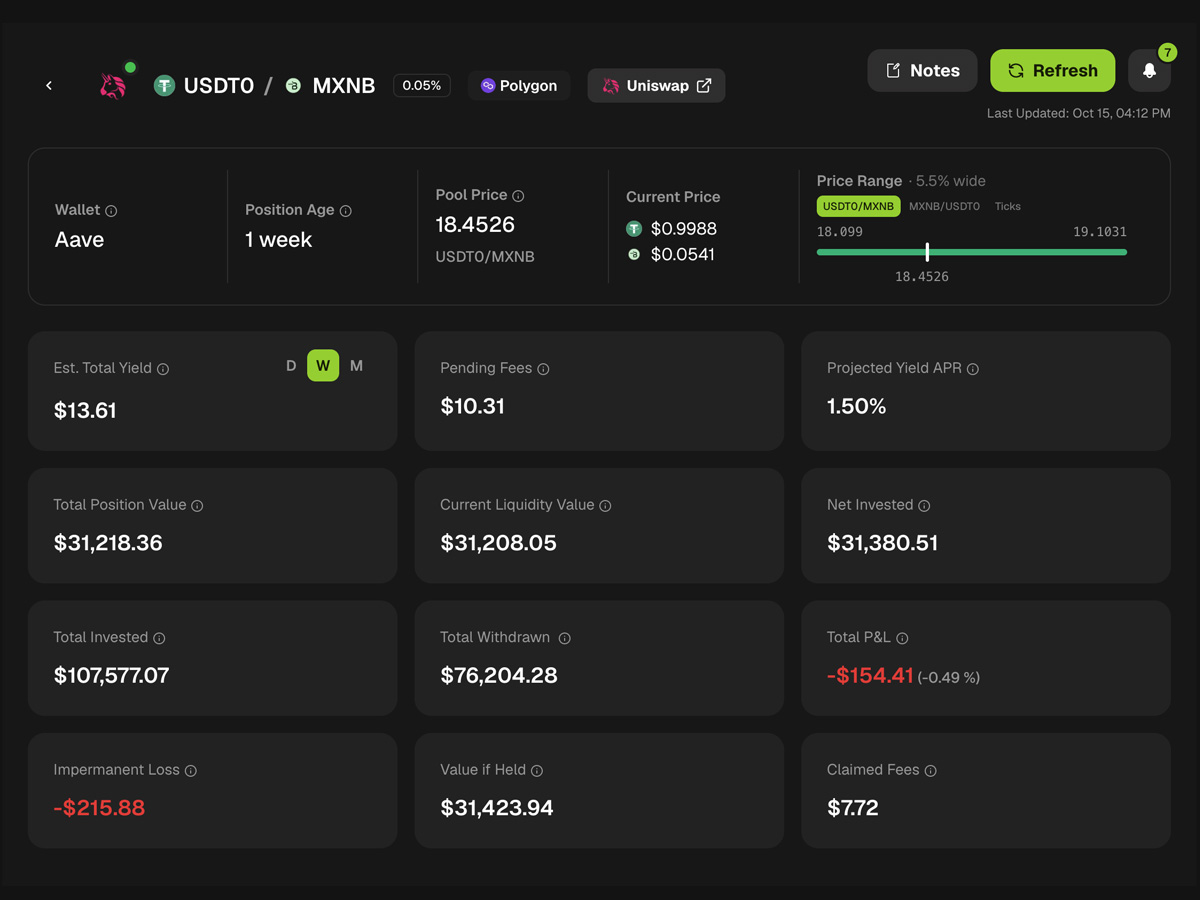This screenshot has width=1200, height=900.
Task: Show info tooltip for Pool Price
Action: pyautogui.click(x=518, y=196)
